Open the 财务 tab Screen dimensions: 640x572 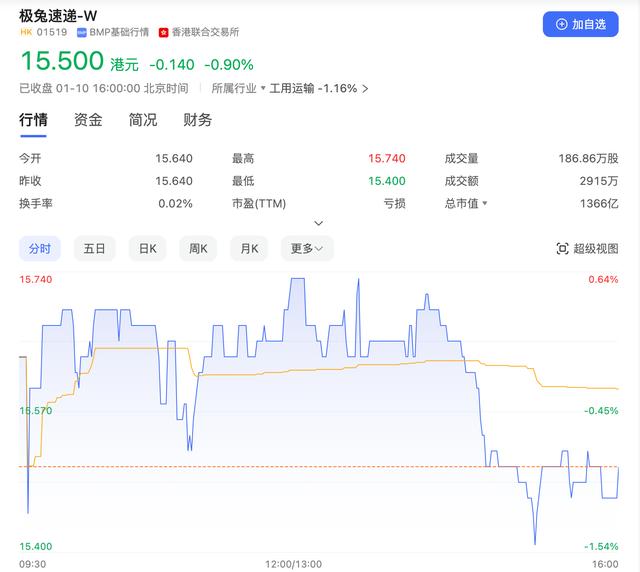point(197,120)
